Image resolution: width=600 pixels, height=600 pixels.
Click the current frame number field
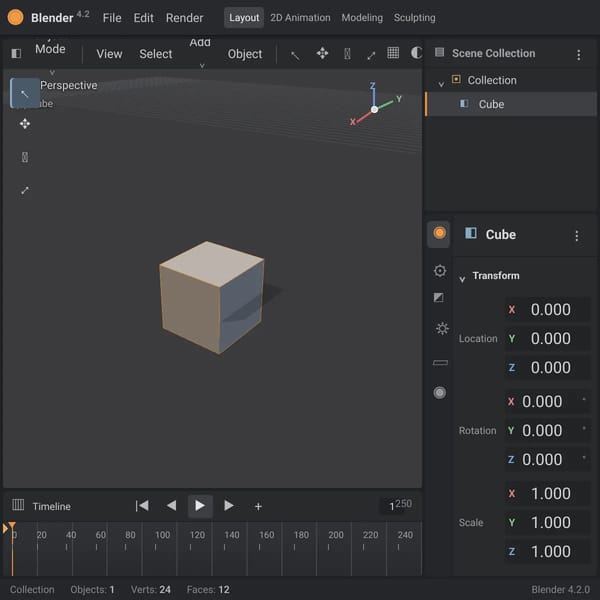(392, 507)
